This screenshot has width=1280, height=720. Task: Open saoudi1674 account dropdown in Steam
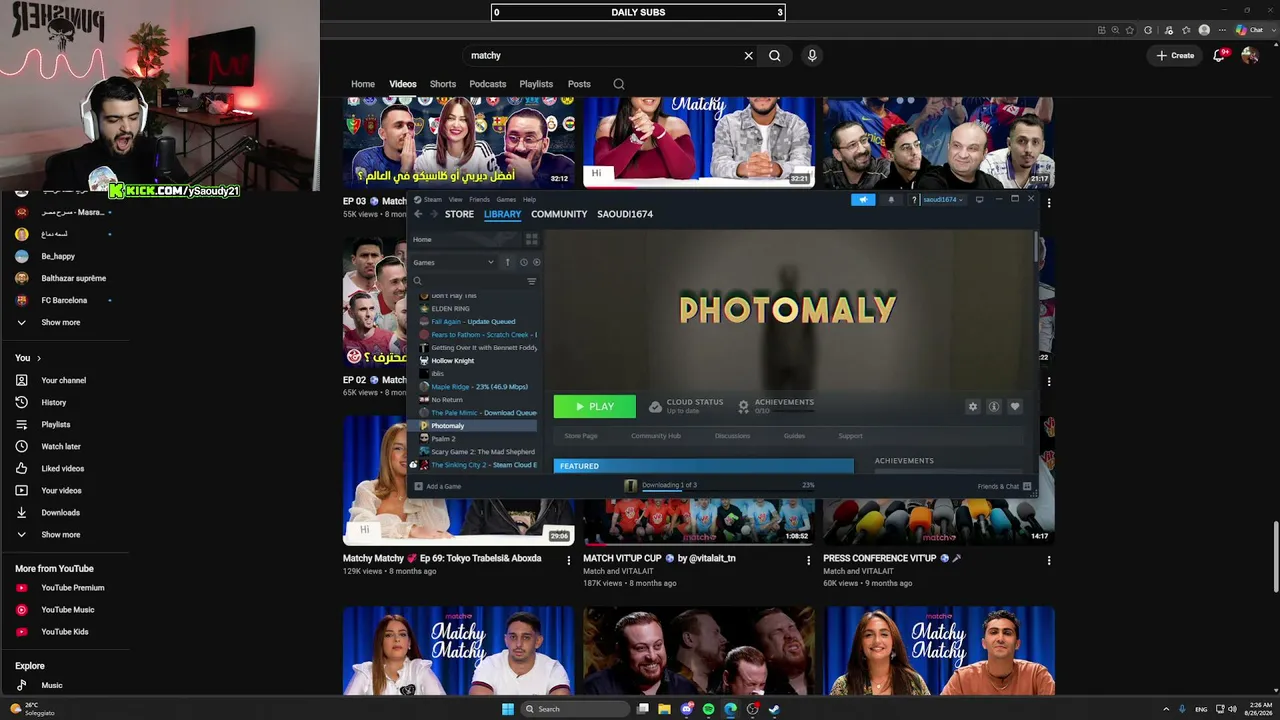tap(941, 200)
